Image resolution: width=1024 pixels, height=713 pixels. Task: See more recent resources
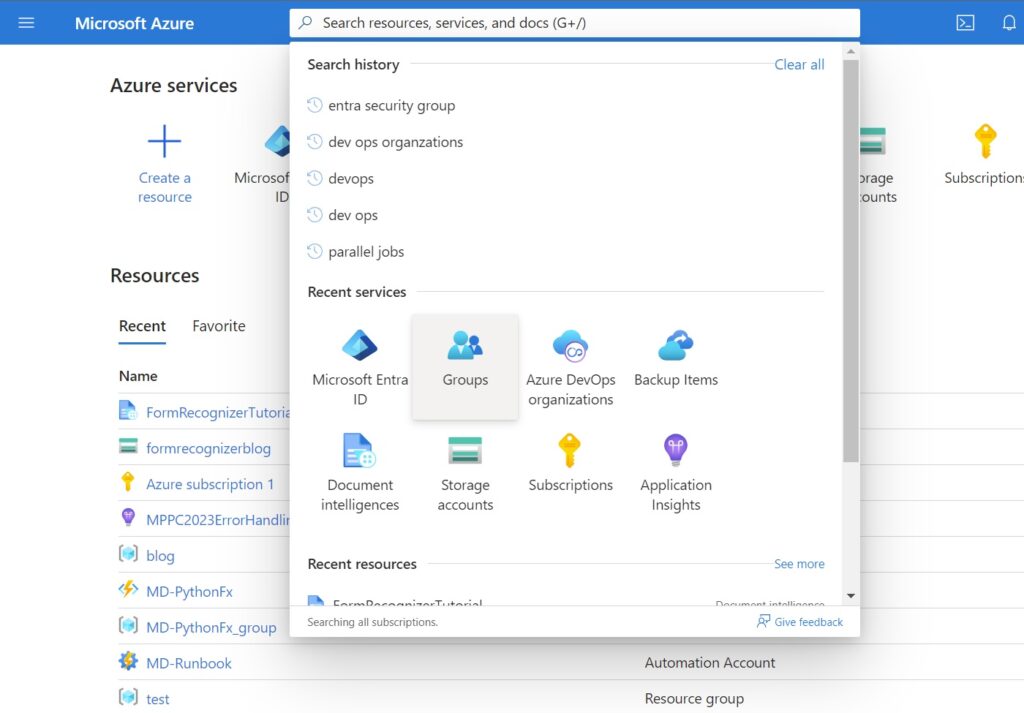coord(799,563)
